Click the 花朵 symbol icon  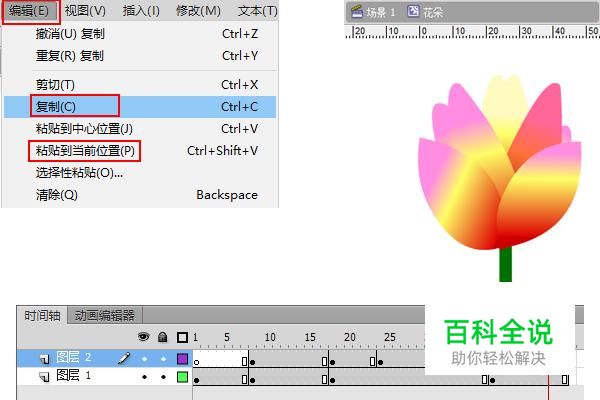point(413,11)
